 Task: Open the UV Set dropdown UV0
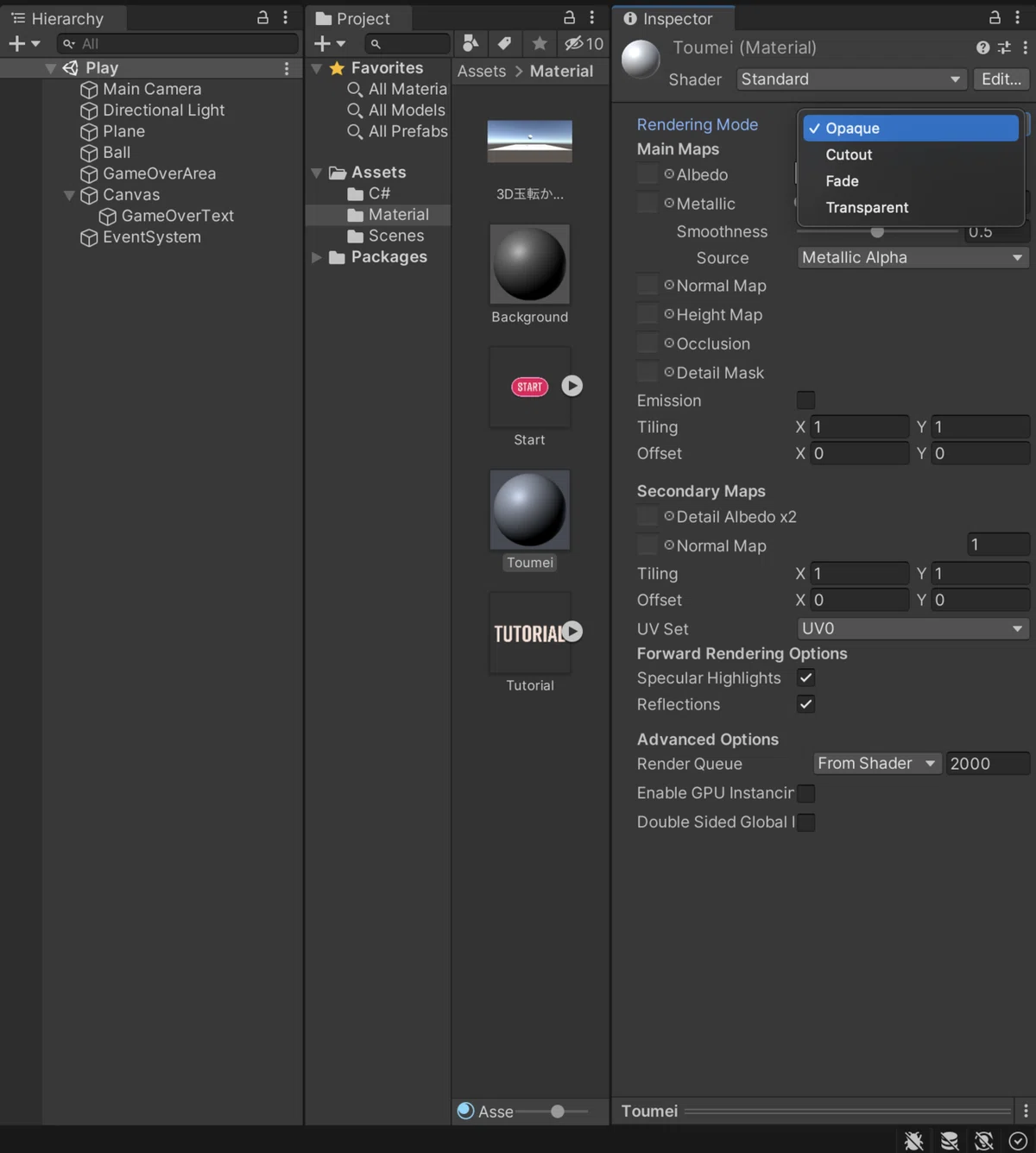point(913,628)
